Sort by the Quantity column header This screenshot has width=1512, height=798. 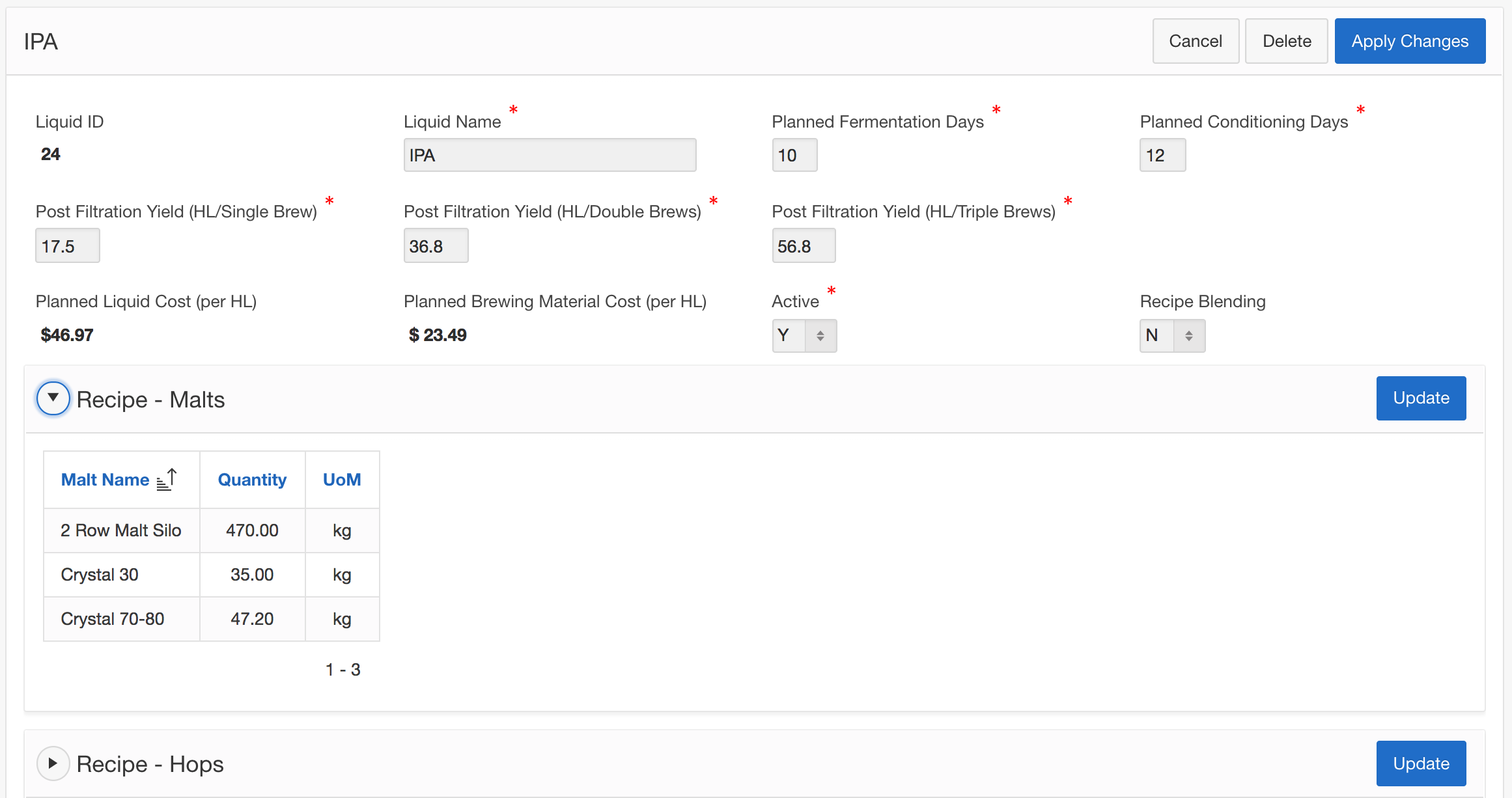pos(252,480)
